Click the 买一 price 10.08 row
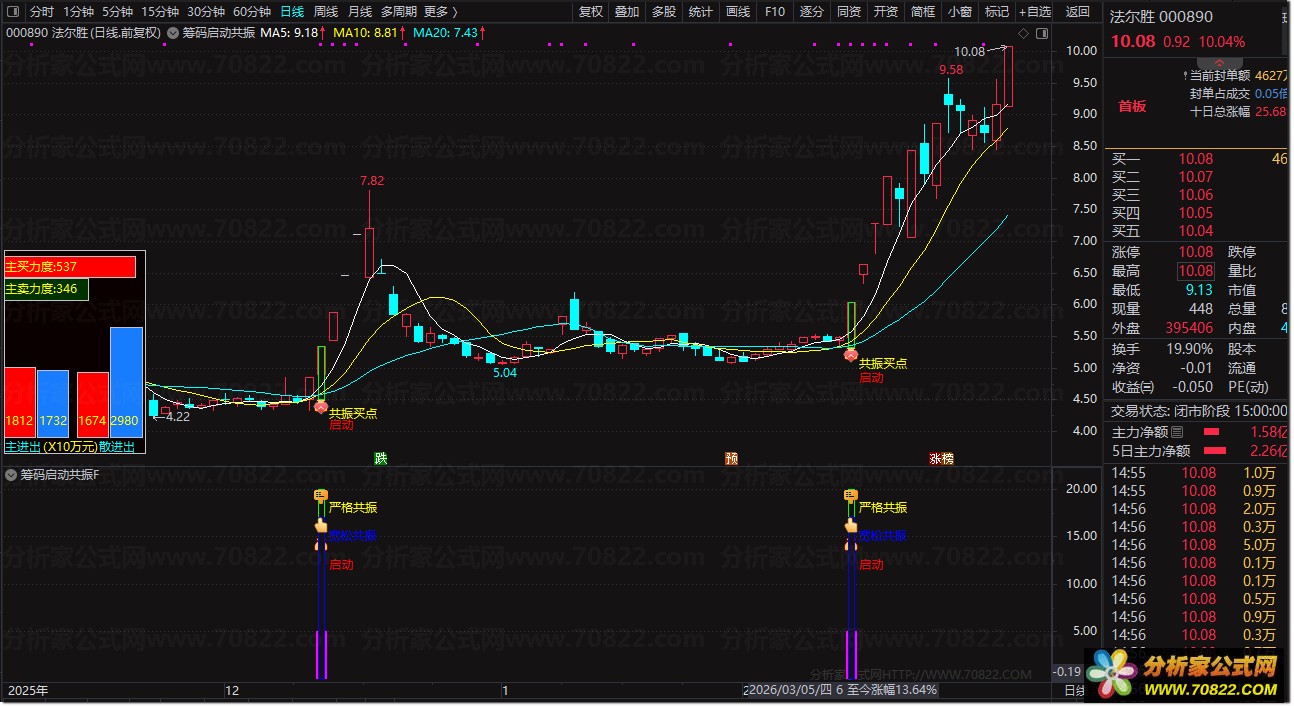Screen dimensions: 1294x706 coord(1197,159)
